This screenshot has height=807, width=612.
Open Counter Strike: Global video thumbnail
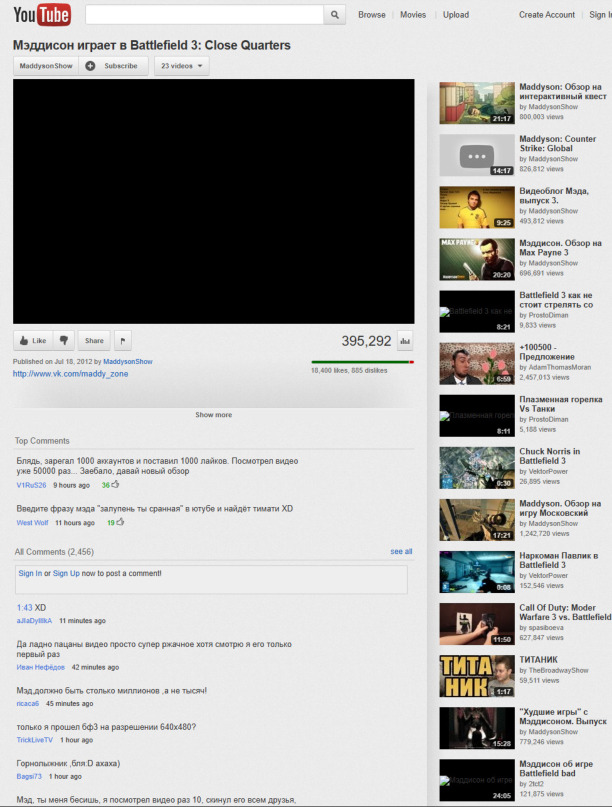477,155
